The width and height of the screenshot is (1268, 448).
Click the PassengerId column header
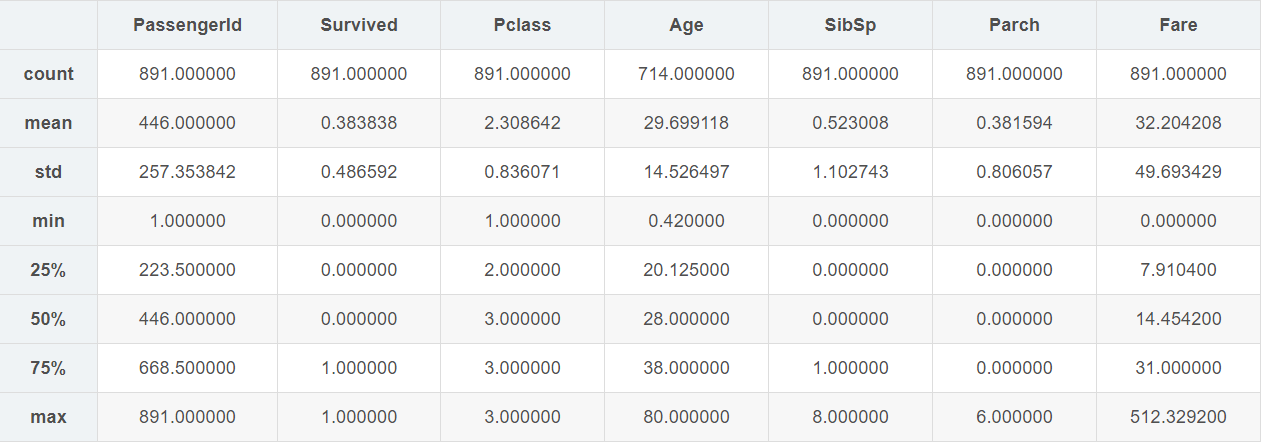point(187,25)
